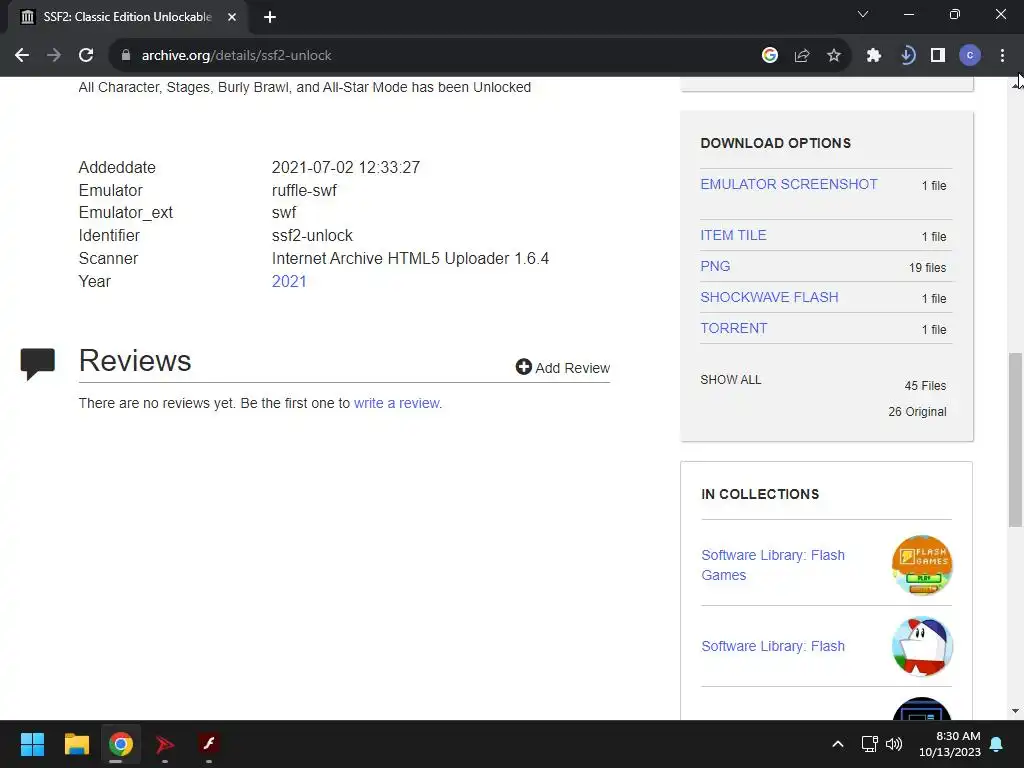Click the Add Review text link
This screenshot has height=768, width=1024.
point(573,368)
